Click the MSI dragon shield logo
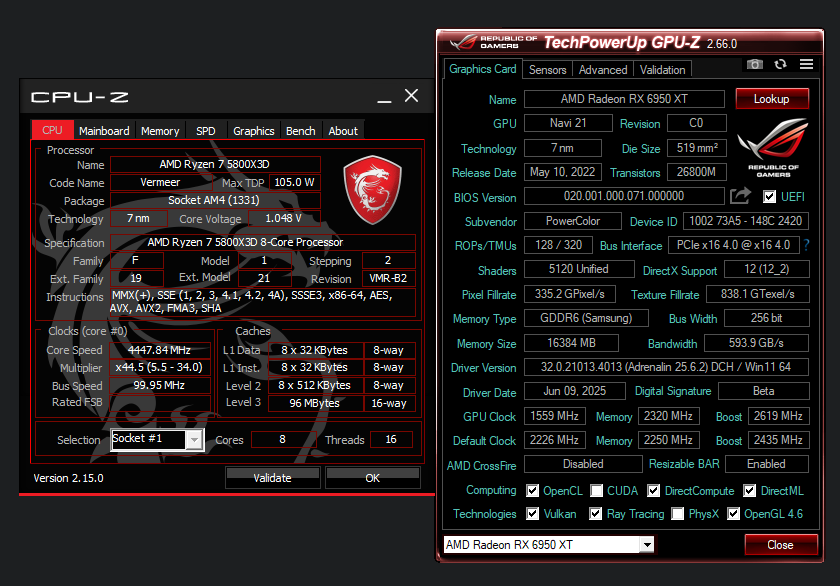Image resolution: width=840 pixels, height=586 pixels. [x=372, y=190]
